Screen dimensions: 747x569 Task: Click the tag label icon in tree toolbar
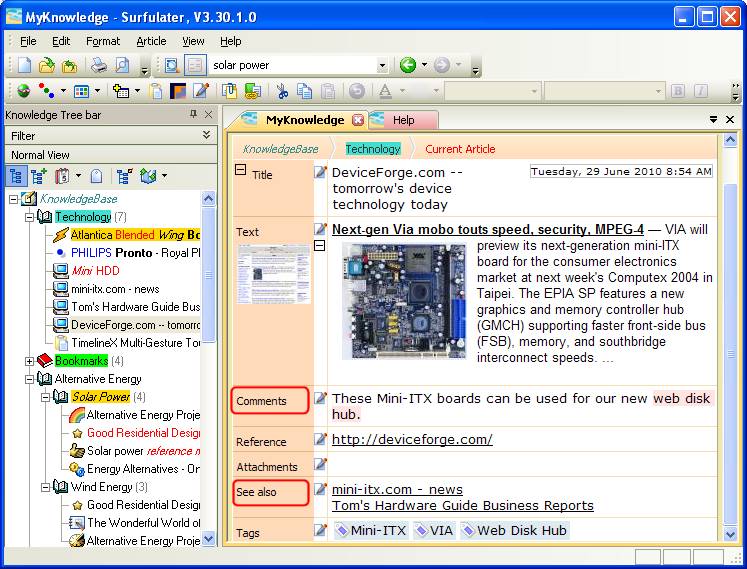(x=96, y=176)
